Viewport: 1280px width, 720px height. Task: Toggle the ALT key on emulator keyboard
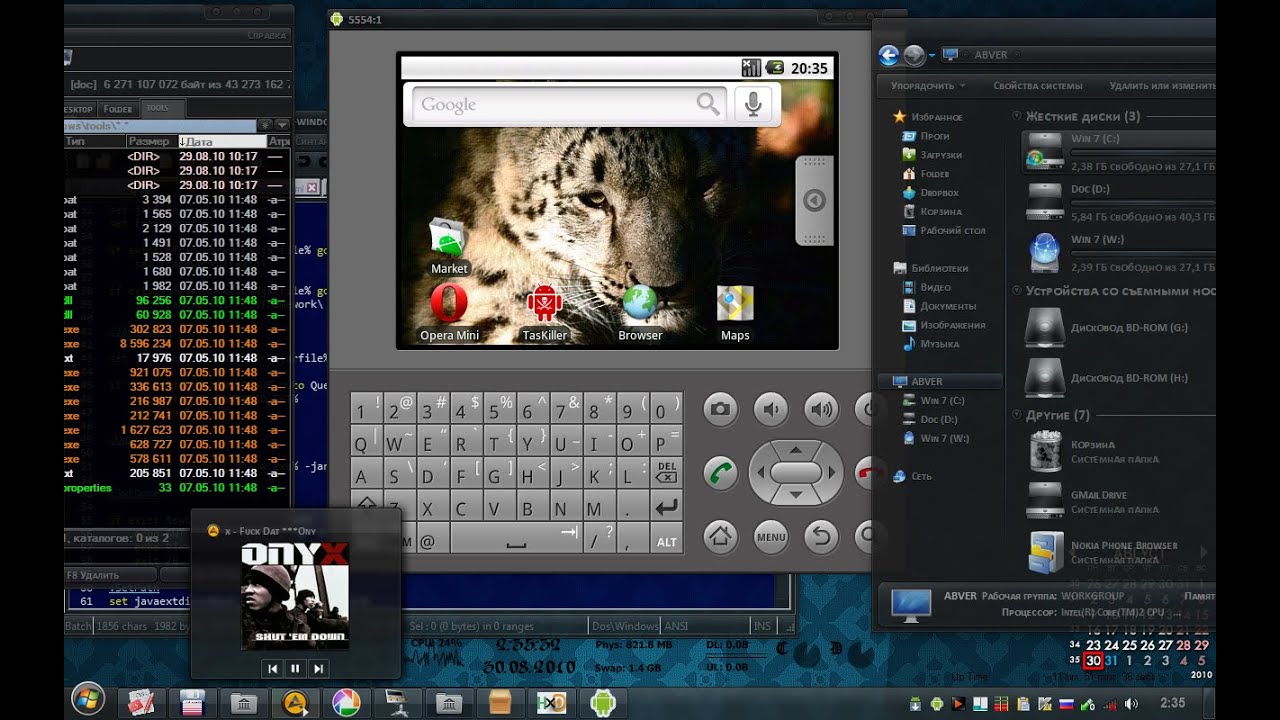point(666,541)
